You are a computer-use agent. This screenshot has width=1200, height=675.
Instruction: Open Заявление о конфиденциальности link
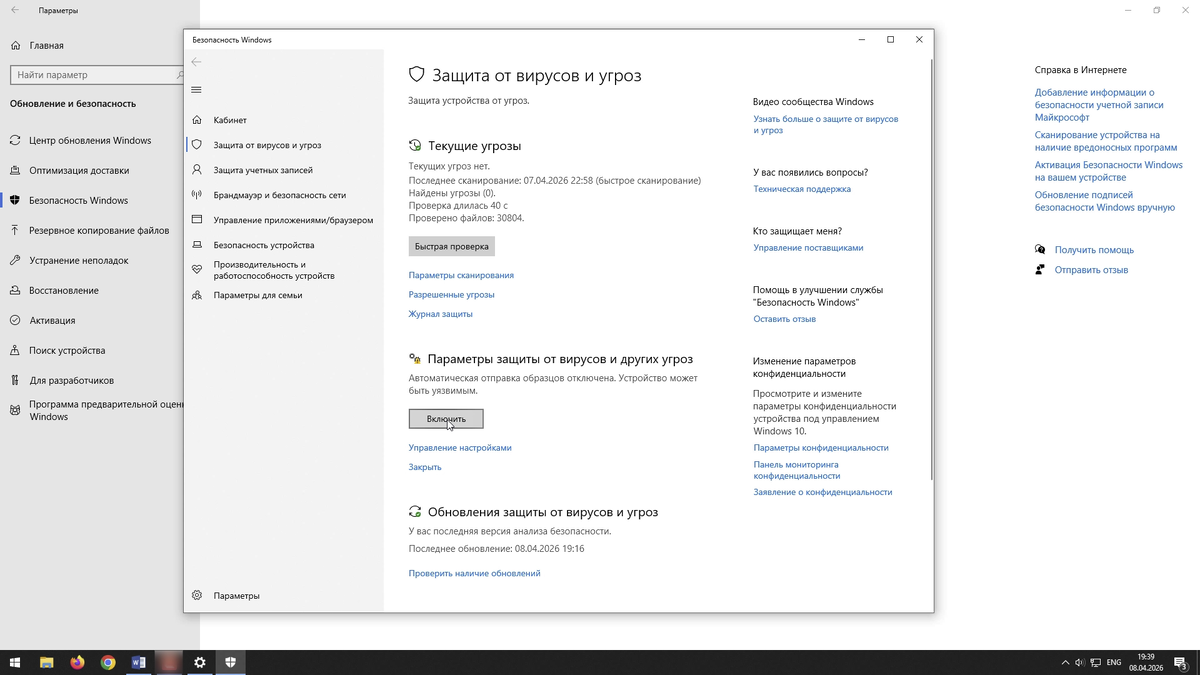823,492
